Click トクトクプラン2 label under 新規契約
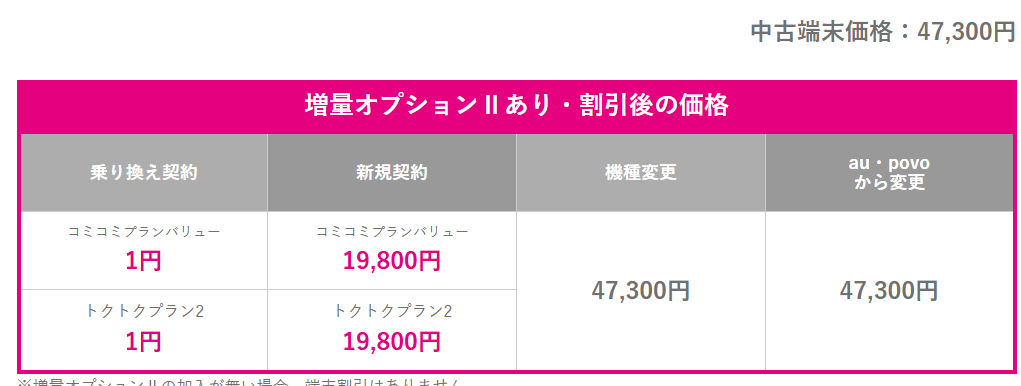Viewport: 1021px width, 386px height. click(x=392, y=311)
